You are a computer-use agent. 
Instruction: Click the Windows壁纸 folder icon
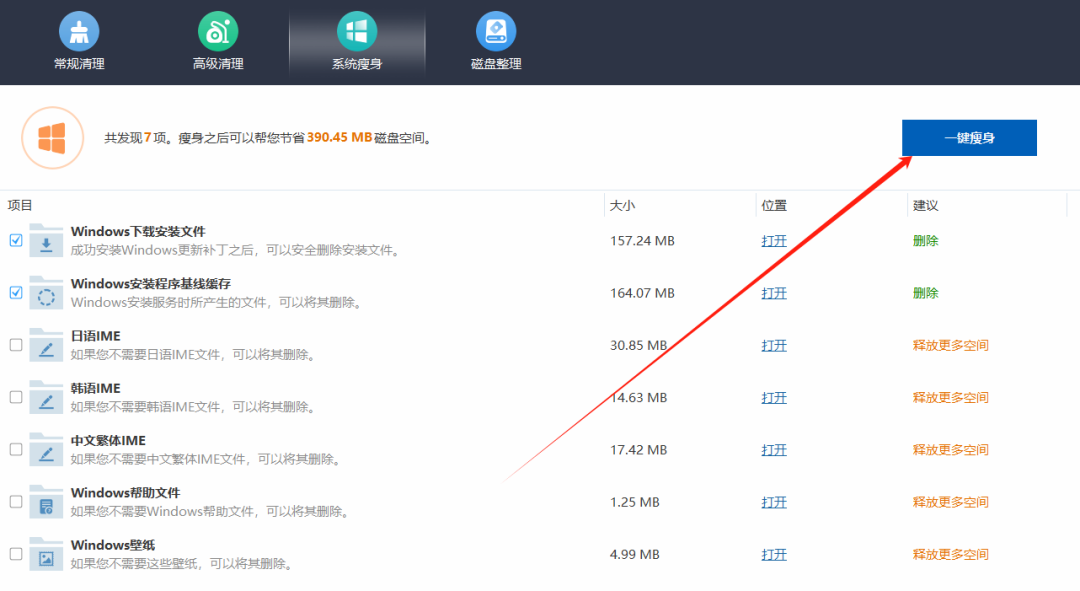coord(46,554)
